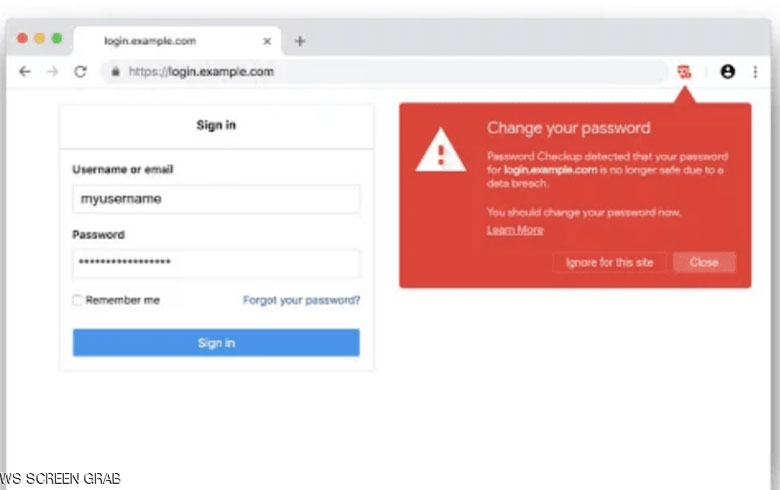
Task: Click the red warning triangle icon
Action: 440,153
